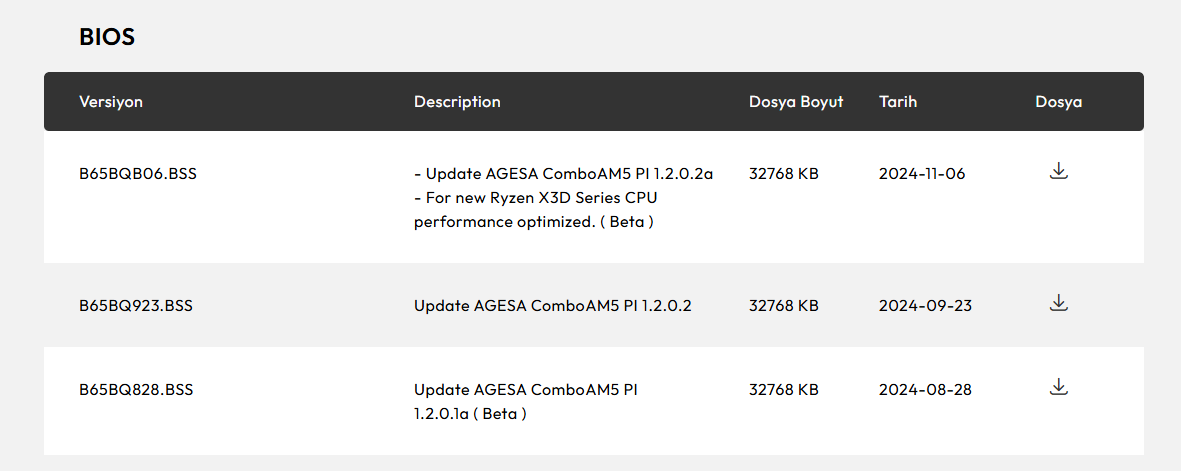Download the B65BQ923.BSS BIOS file
The image size is (1181, 471).
[x=1059, y=303]
